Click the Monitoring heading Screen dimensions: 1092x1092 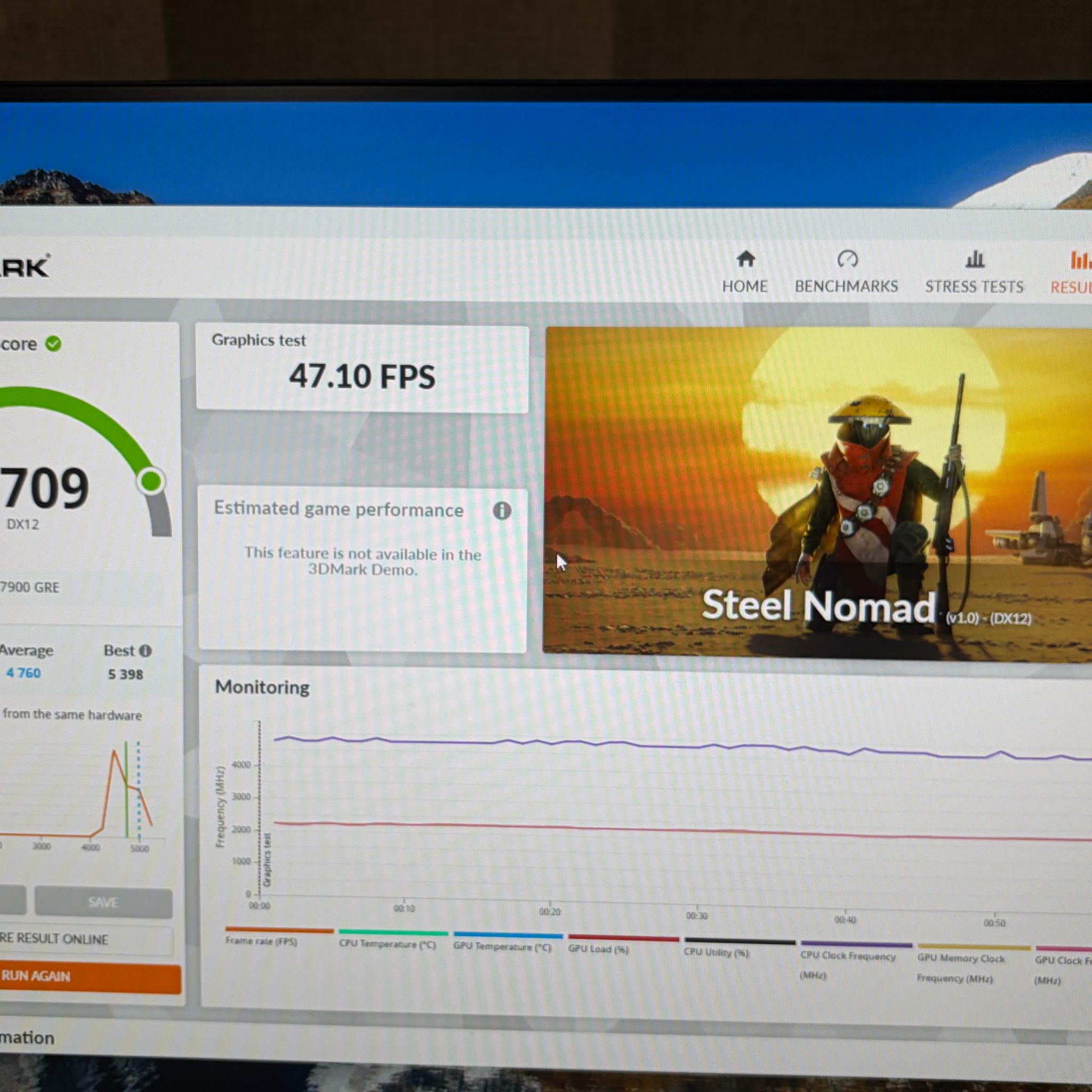click(x=262, y=687)
